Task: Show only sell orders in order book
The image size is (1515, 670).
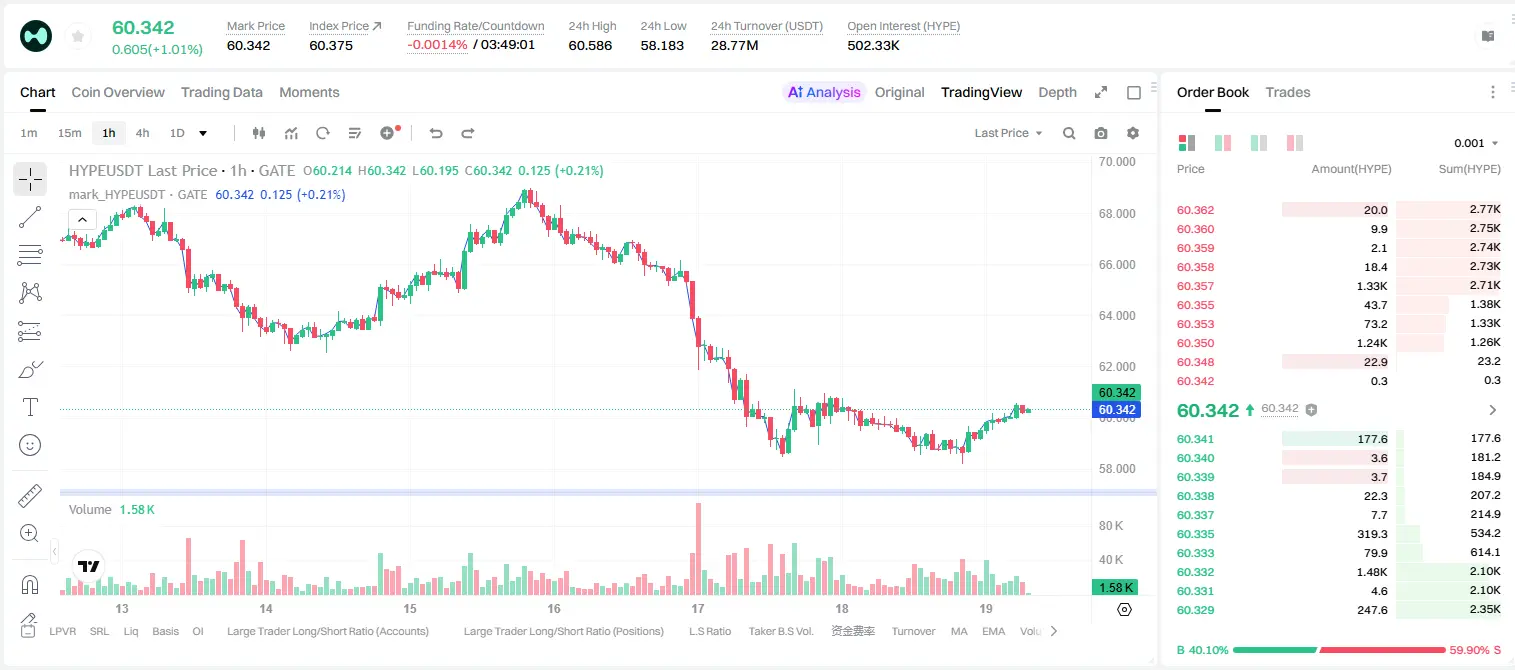Action: point(1295,143)
